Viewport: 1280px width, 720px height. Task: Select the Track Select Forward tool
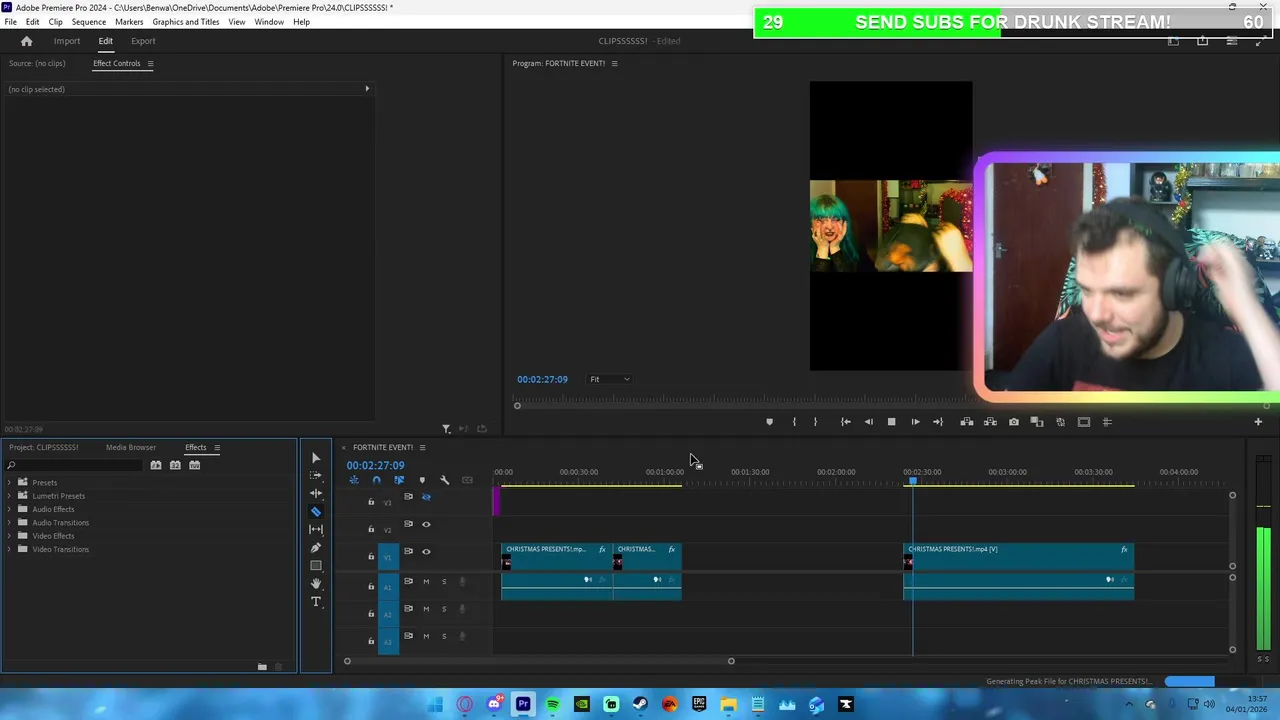tap(316, 476)
